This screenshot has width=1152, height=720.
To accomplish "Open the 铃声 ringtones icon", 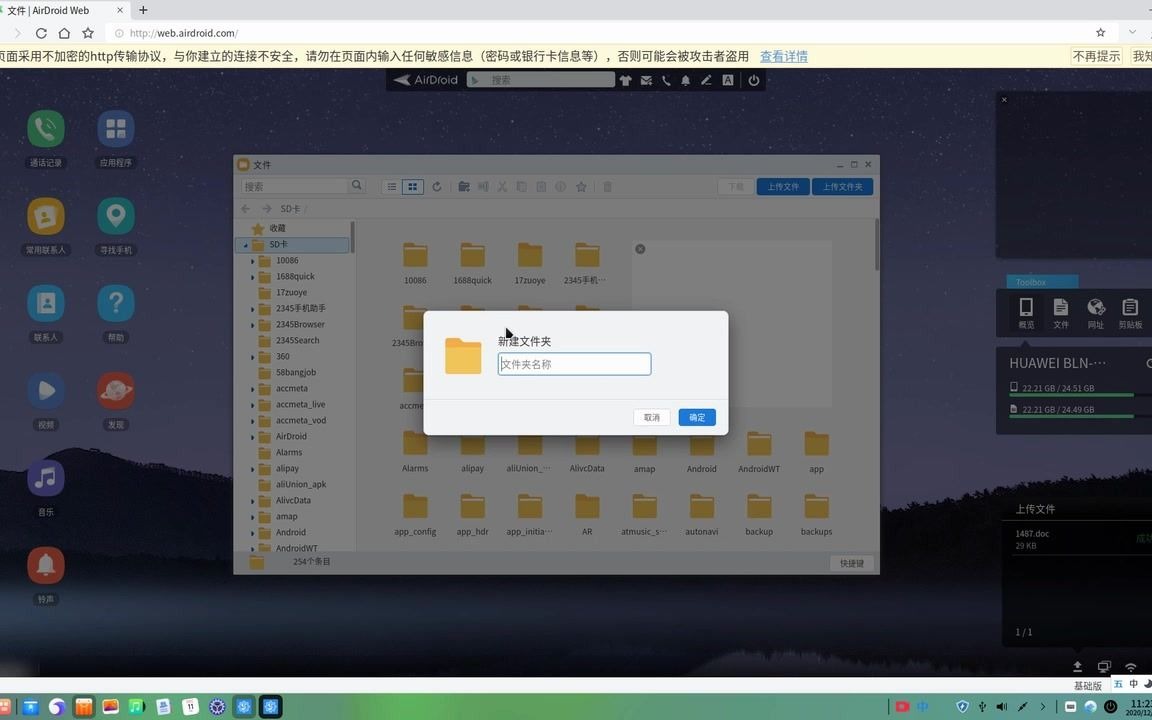I will tap(46, 565).
